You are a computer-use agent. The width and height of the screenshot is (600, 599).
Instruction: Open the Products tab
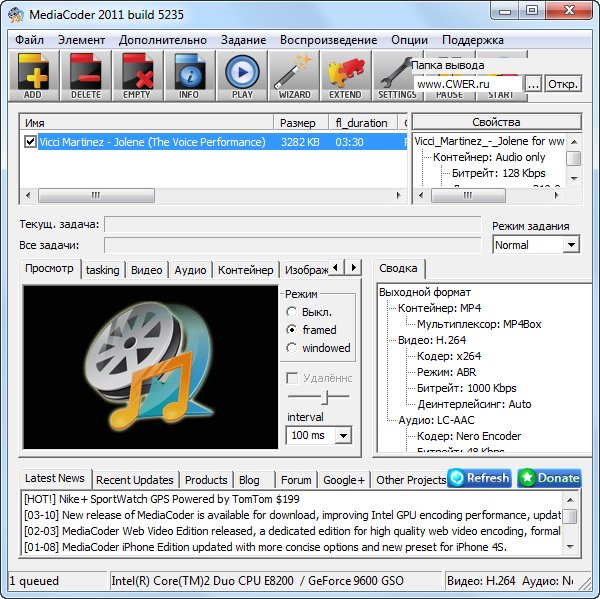(x=206, y=480)
